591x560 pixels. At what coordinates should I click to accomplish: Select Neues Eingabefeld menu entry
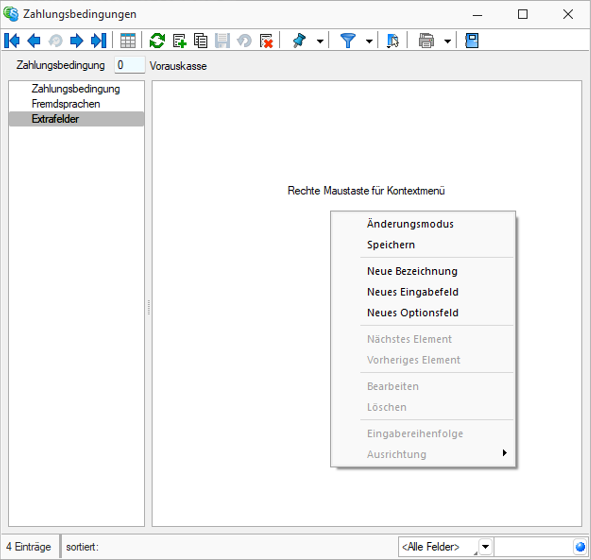coord(413,292)
